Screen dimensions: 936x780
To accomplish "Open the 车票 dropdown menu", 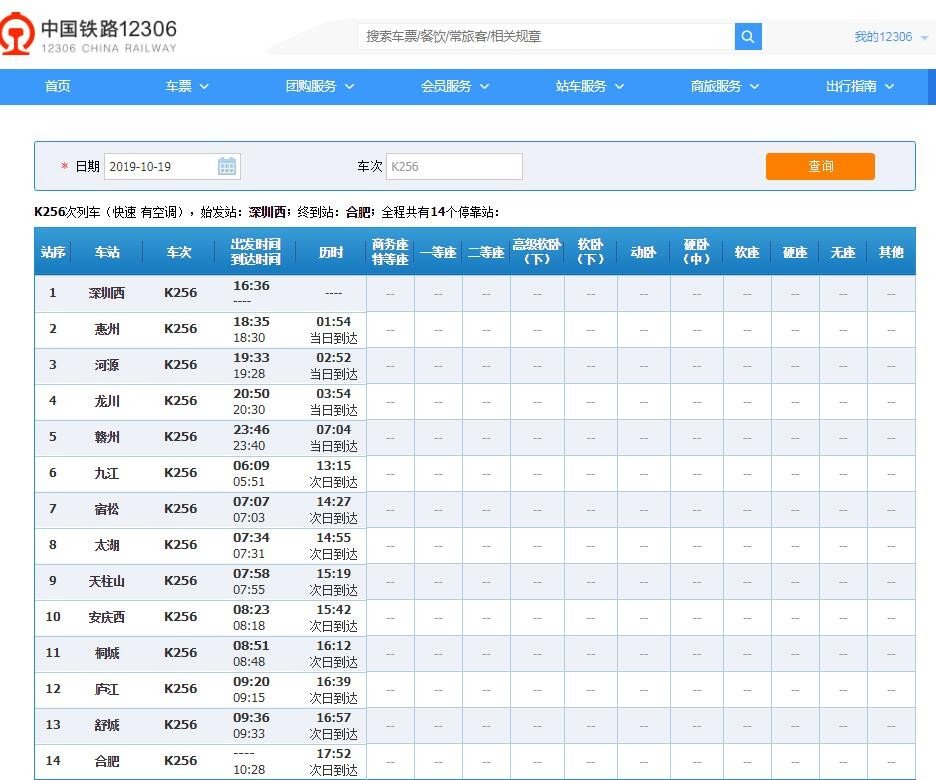I will click(x=186, y=87).
